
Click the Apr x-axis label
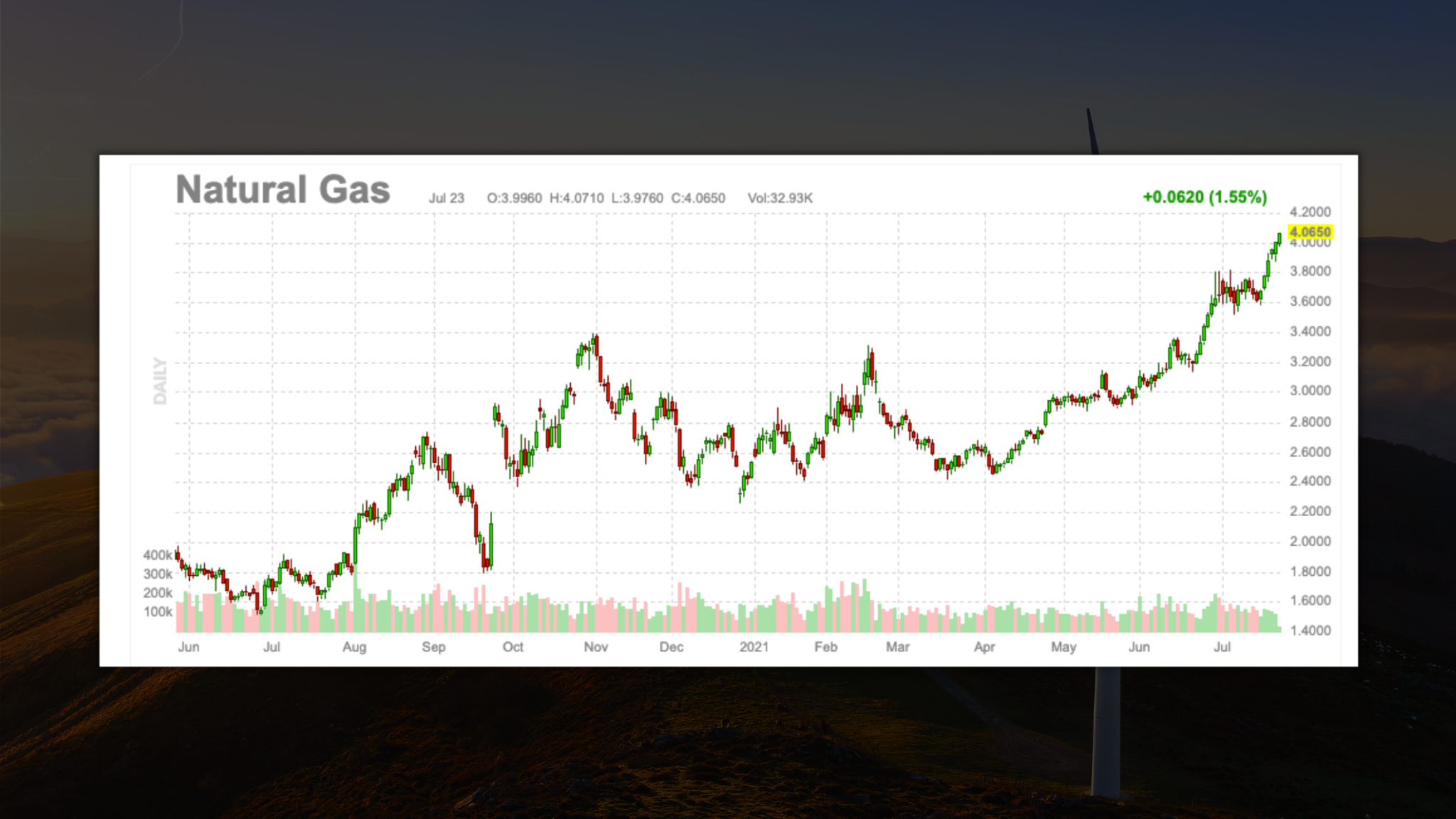985,647
